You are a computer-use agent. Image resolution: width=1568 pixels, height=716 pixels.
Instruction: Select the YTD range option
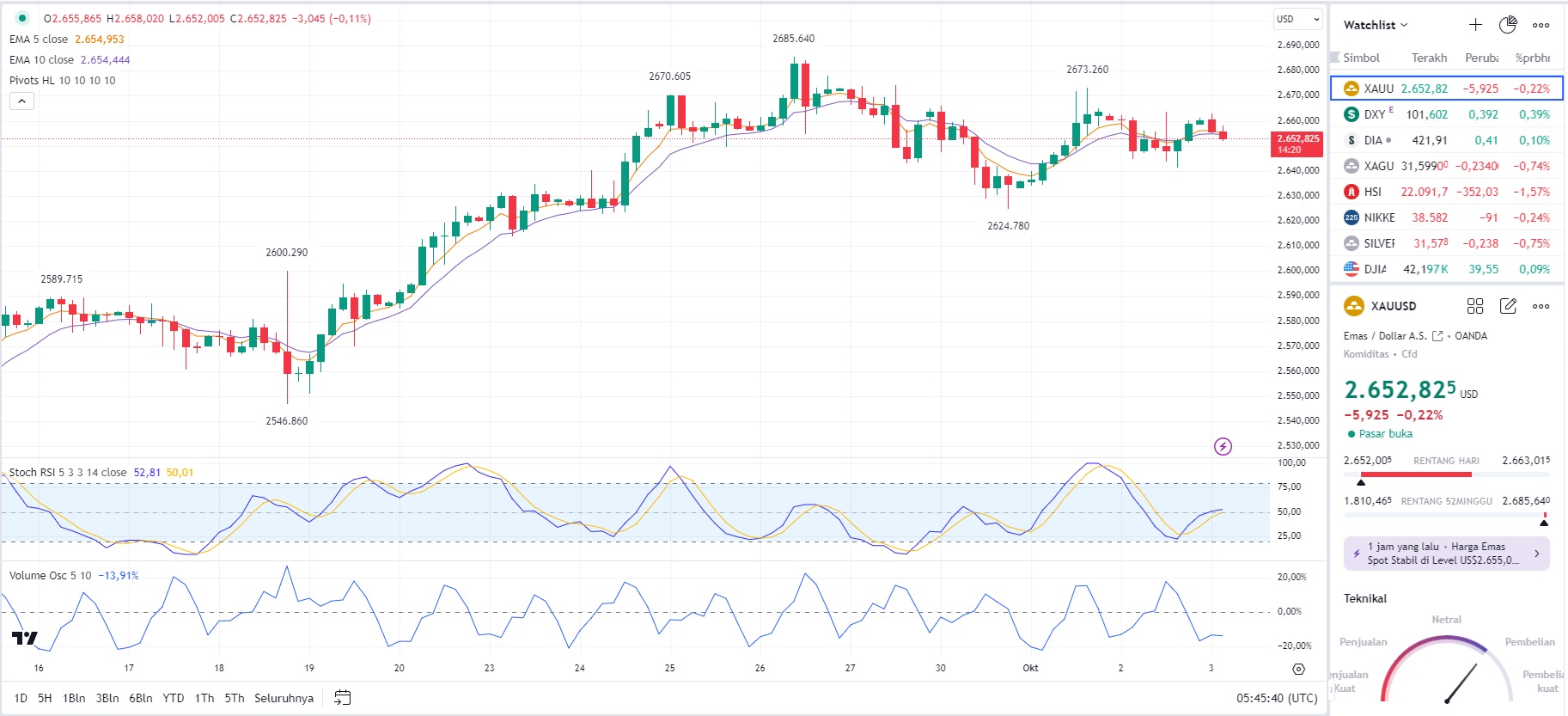click(x=174, y=698)
